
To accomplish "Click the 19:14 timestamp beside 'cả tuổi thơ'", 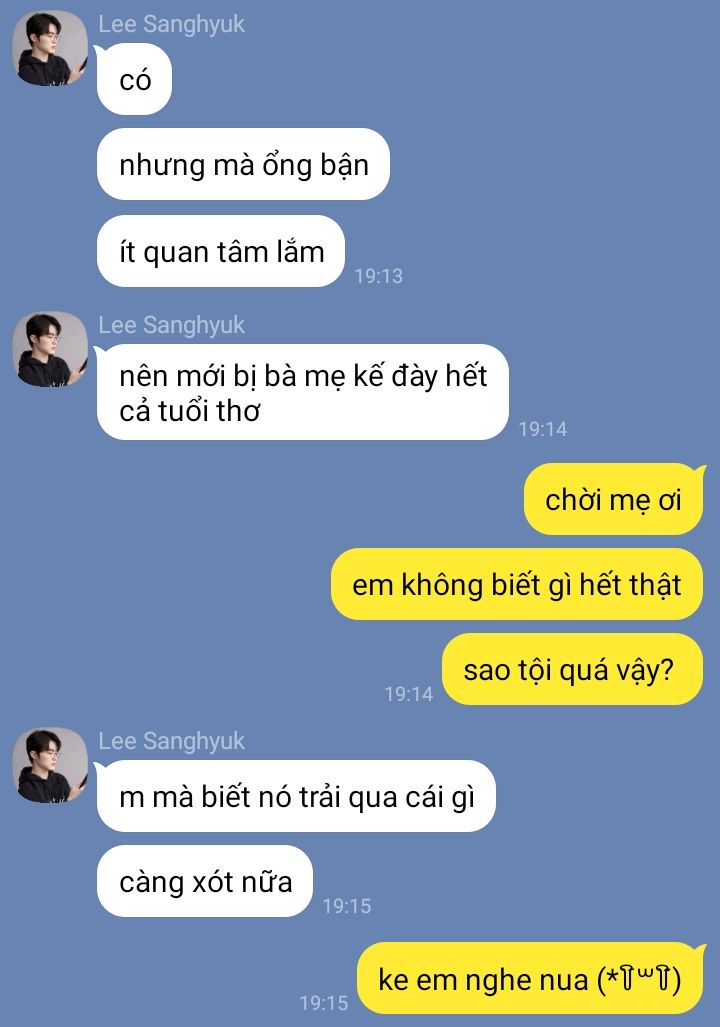I will (x=542, y=429).
